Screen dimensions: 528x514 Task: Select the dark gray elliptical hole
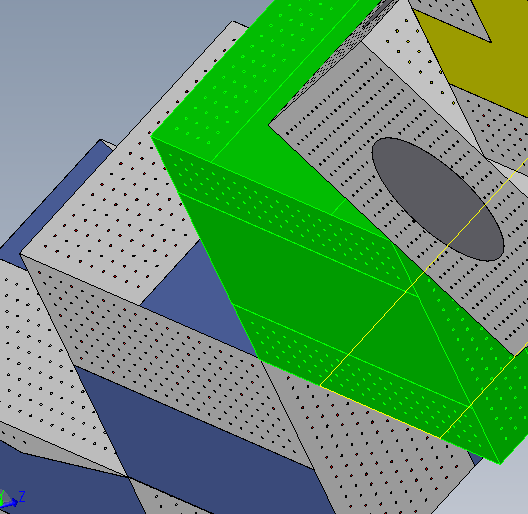click(437, 199)
